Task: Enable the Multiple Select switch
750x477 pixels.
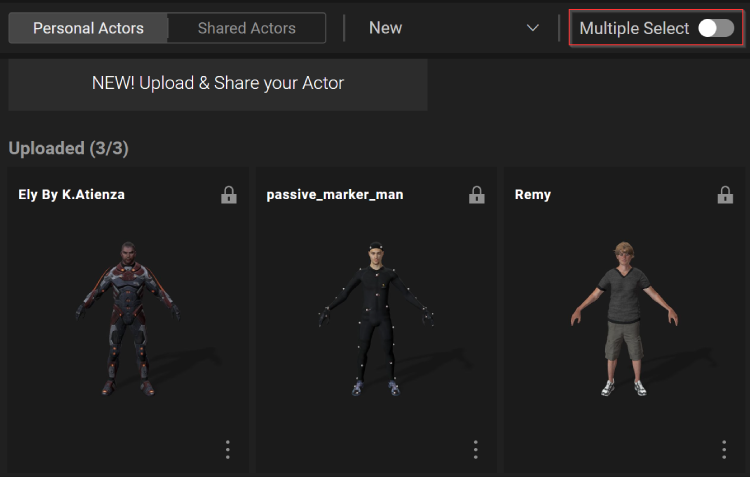Action: 715,28
